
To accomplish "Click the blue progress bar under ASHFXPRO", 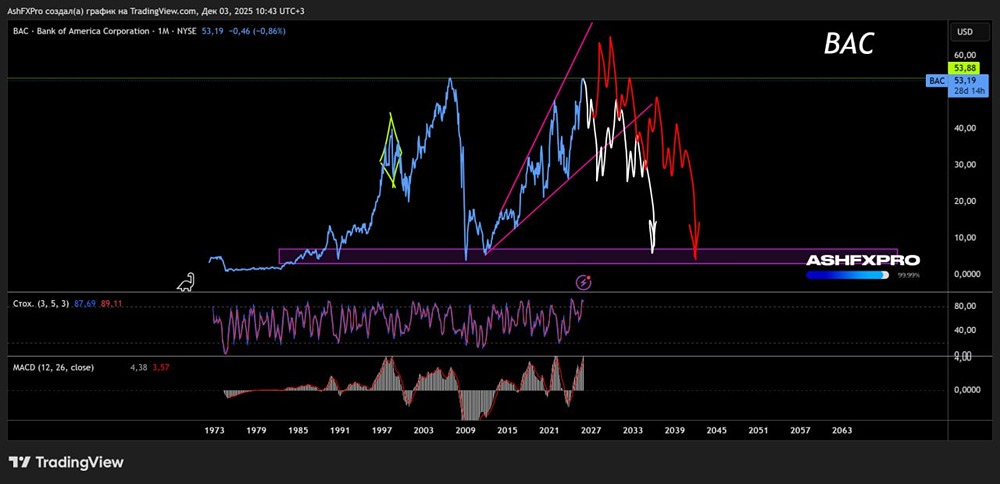I will coord(846,275).
